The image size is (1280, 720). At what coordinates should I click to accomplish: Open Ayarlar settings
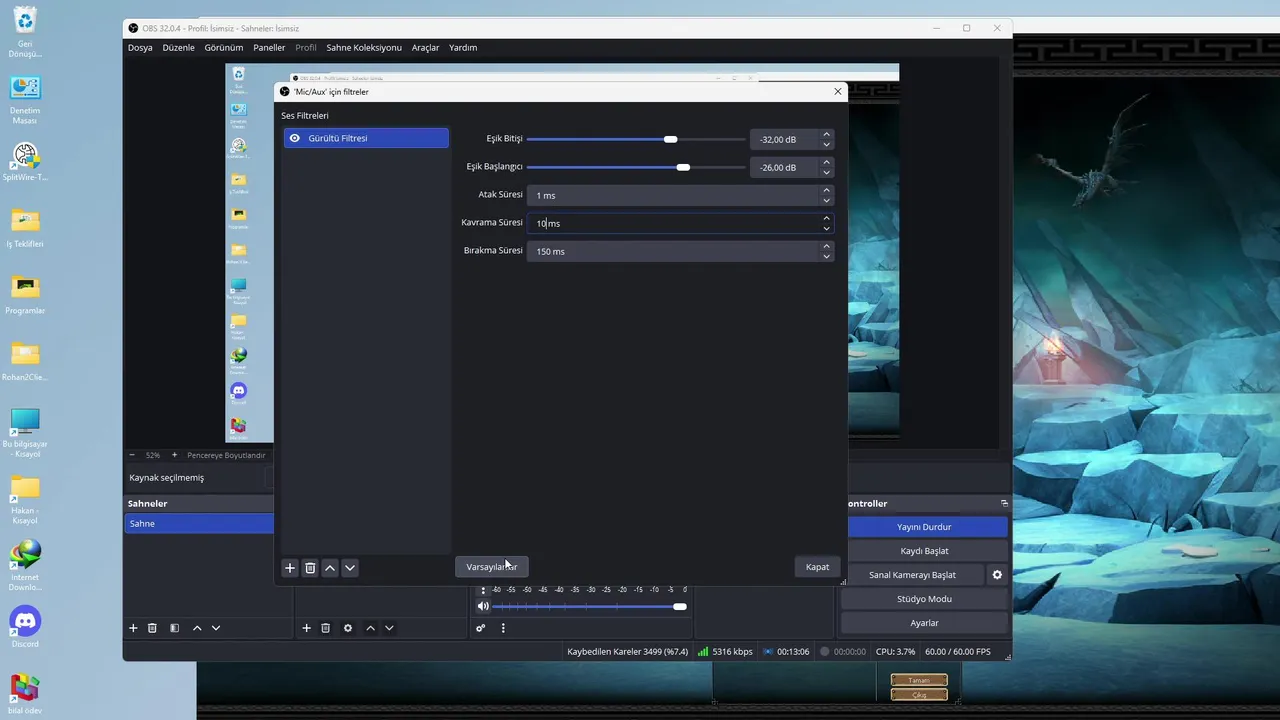tap(924, 623)
